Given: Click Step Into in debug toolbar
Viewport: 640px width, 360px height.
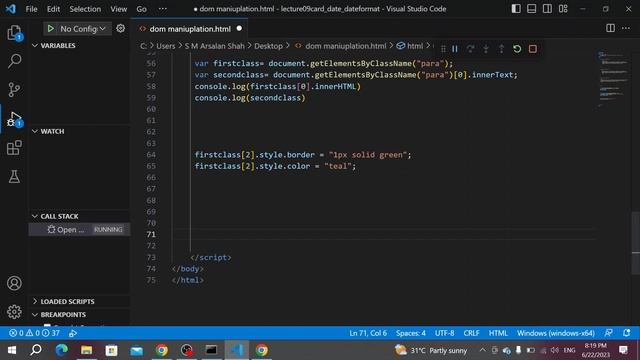Looking at the screenshot, I should click(x=486, y=49).
